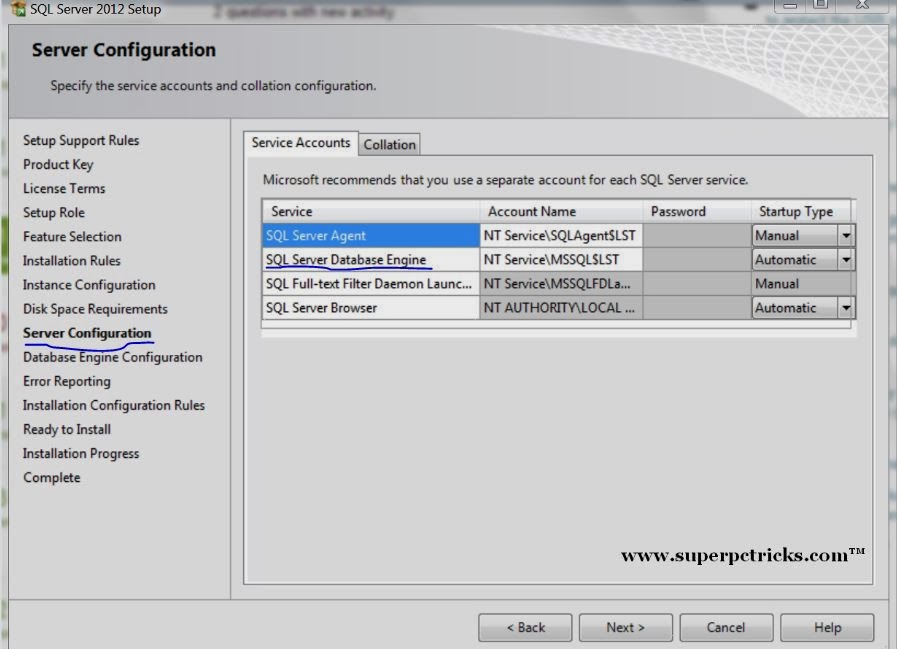Click Manual startup type of Full-text Daemon
897x649 pixels.
[801, 284]
